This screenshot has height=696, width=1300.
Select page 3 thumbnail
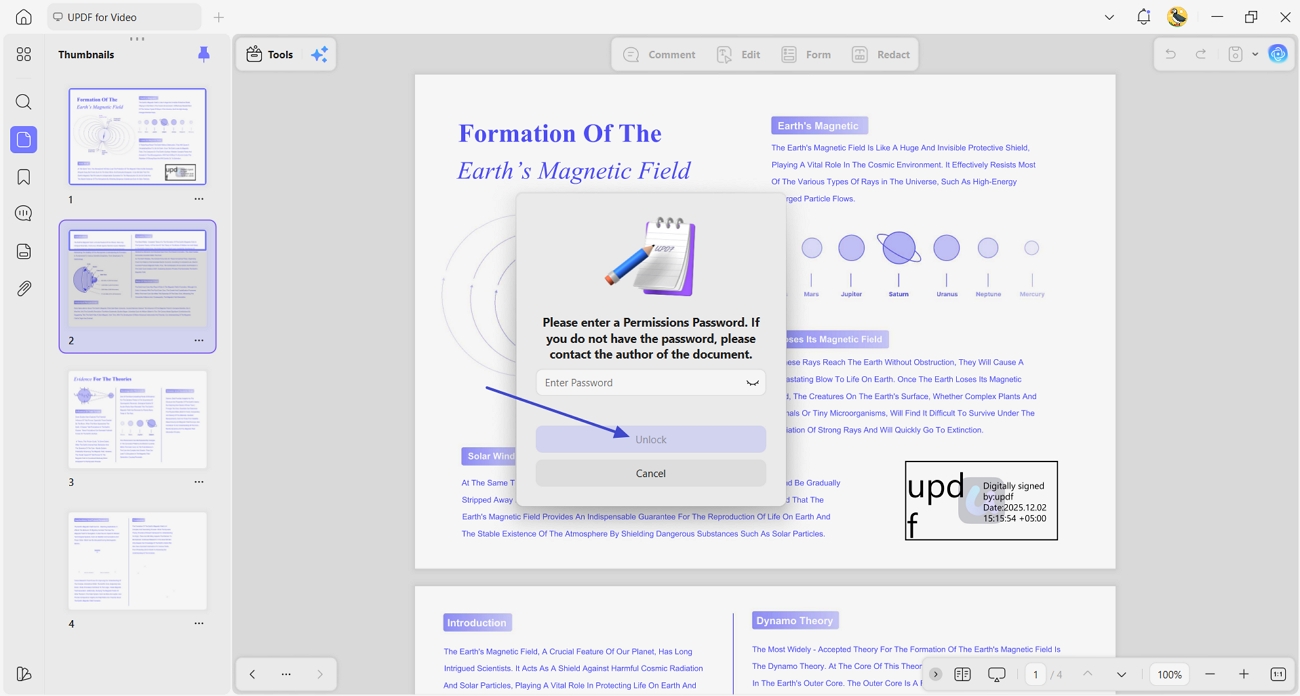click(138, 420)
